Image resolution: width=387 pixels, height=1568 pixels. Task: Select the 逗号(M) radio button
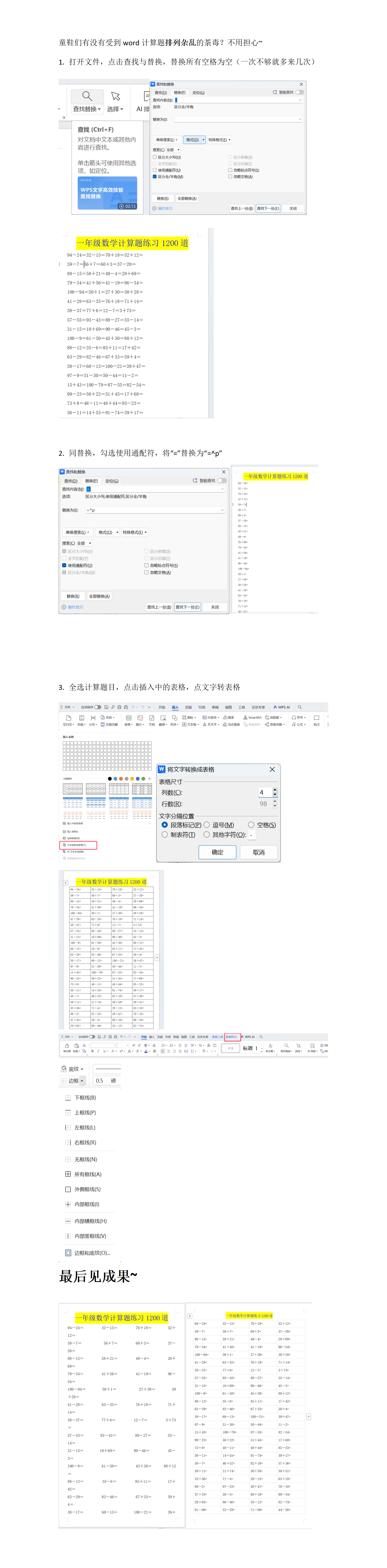[x=207, y=825]
